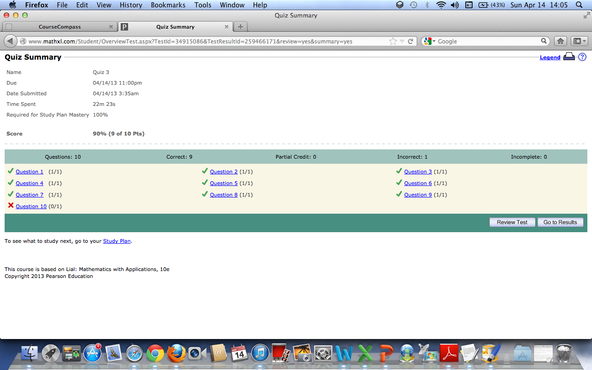Open a new tab with the plus button
The width and height of the screenshot is (592, 370).
240,26
